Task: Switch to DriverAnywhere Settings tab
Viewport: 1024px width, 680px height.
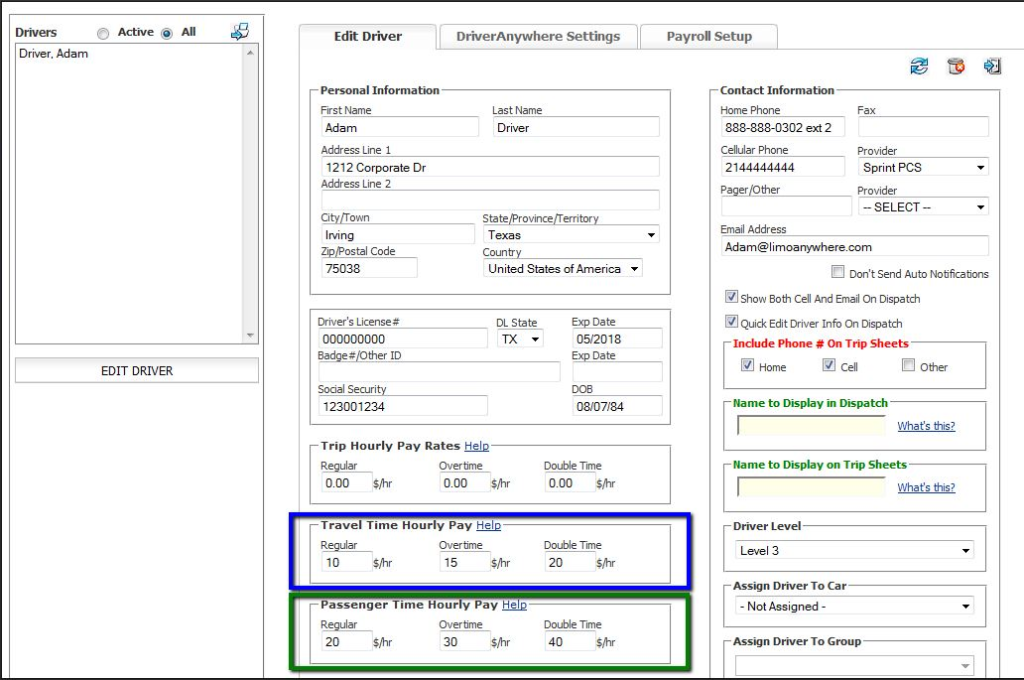Action: pyautogui.click(x=538, y=37)
